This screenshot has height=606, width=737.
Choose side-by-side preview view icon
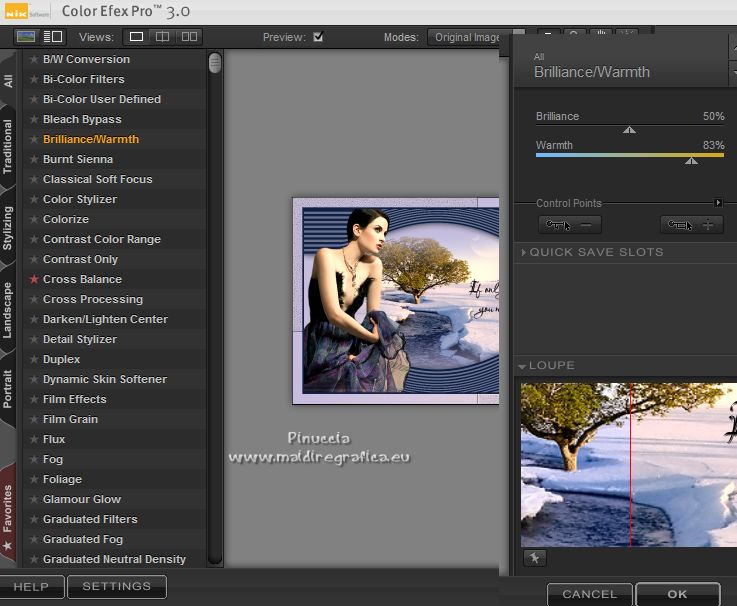click(x=188, y=37)
